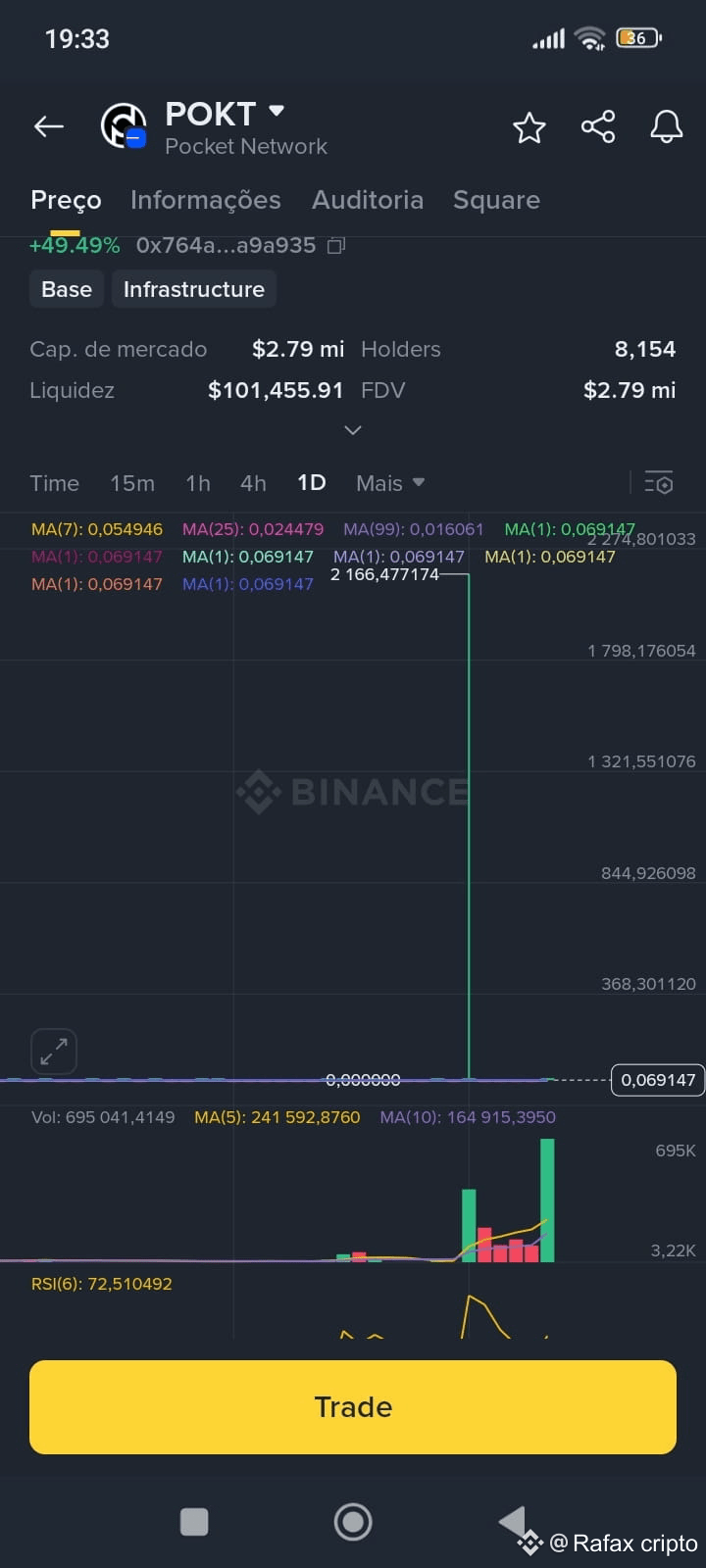Tap the MA(99): 0,016061 indicator label

[414, 529]
